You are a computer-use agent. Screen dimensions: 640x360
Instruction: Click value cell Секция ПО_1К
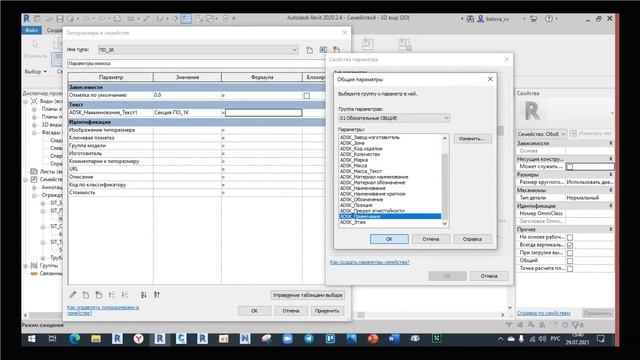(187, 112)
